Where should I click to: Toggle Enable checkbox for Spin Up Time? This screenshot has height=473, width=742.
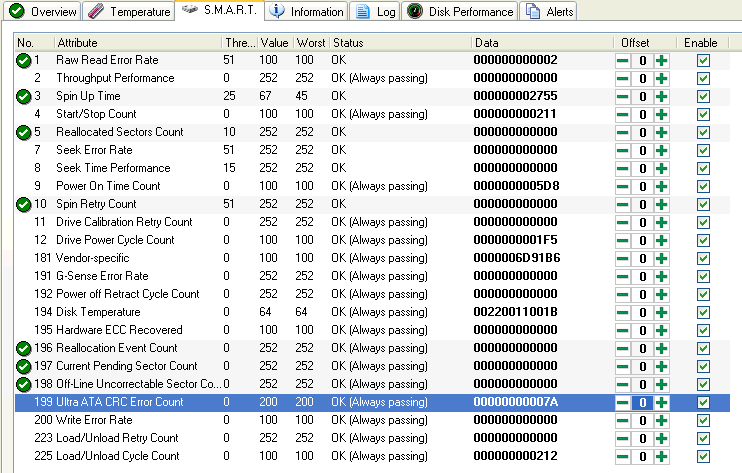[703, 96]
